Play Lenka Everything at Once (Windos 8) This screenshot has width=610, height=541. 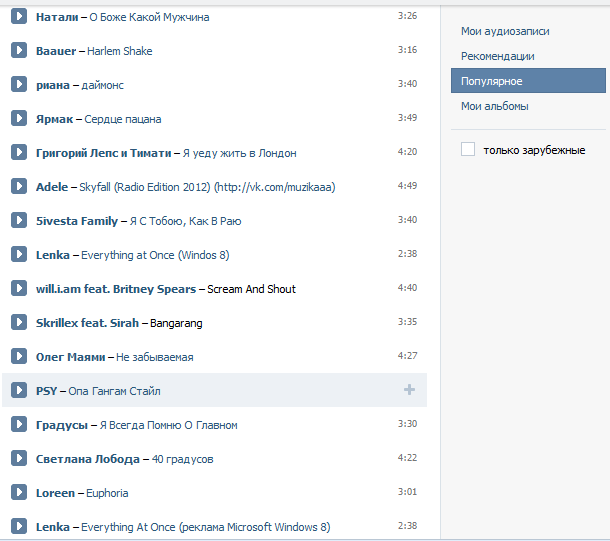coord(19,254)
